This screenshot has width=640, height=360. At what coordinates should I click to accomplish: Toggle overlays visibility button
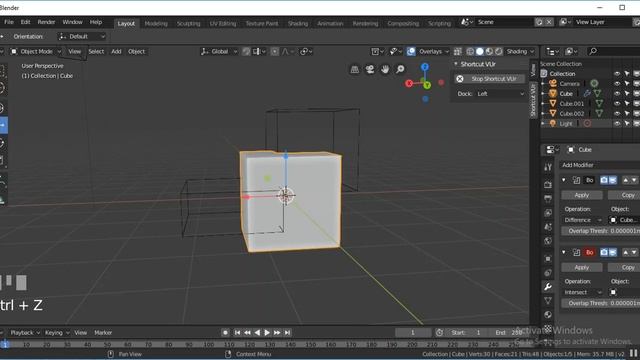(411, 51)
